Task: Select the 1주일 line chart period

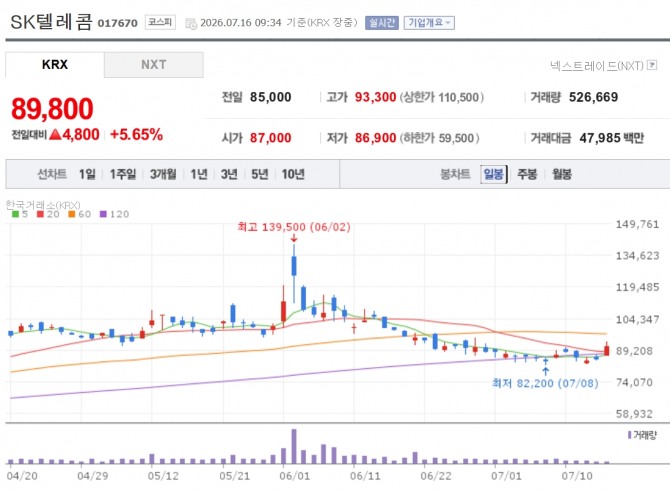Action: [x=123, y=174]
